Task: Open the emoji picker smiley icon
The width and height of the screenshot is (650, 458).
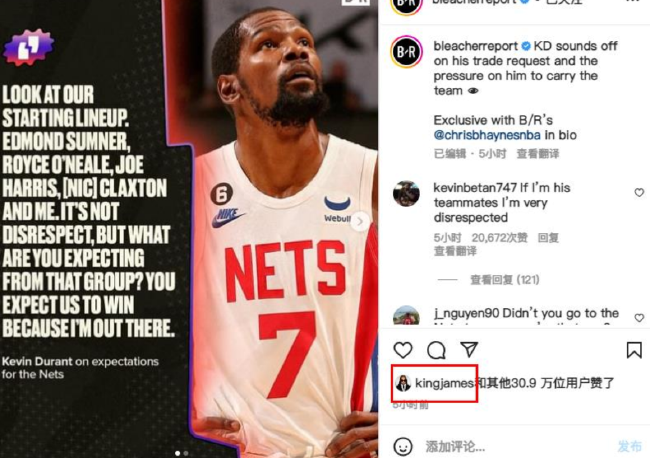Action: tap(403, 446)
